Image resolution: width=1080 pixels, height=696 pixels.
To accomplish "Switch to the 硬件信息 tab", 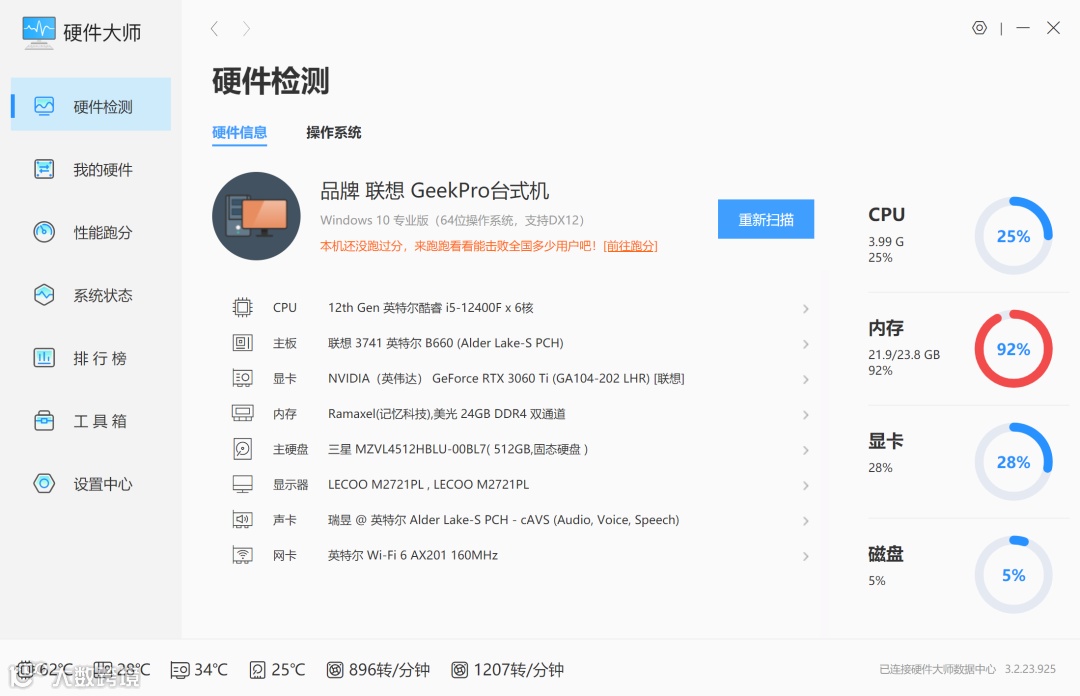I will [239, 132].
